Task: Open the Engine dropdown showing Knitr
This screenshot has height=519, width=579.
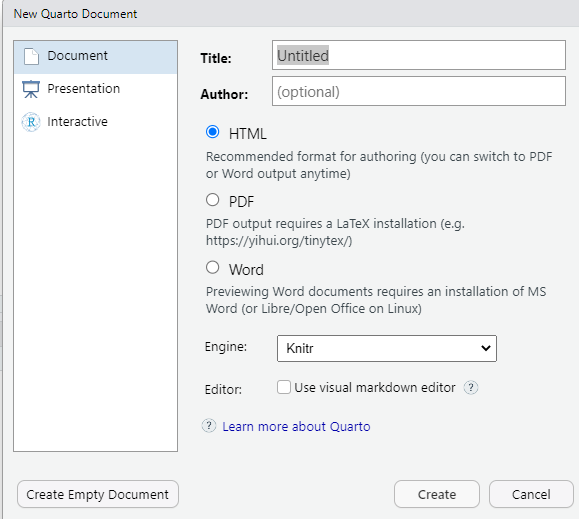Action: point(387,348)
